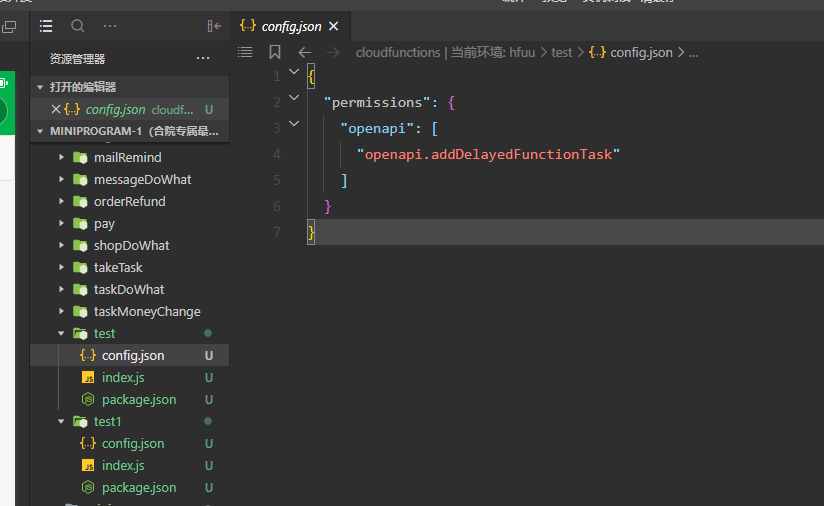The image size is (824, 506).
Task: Open the search panel magnifier icon
Action: (77, 26)
